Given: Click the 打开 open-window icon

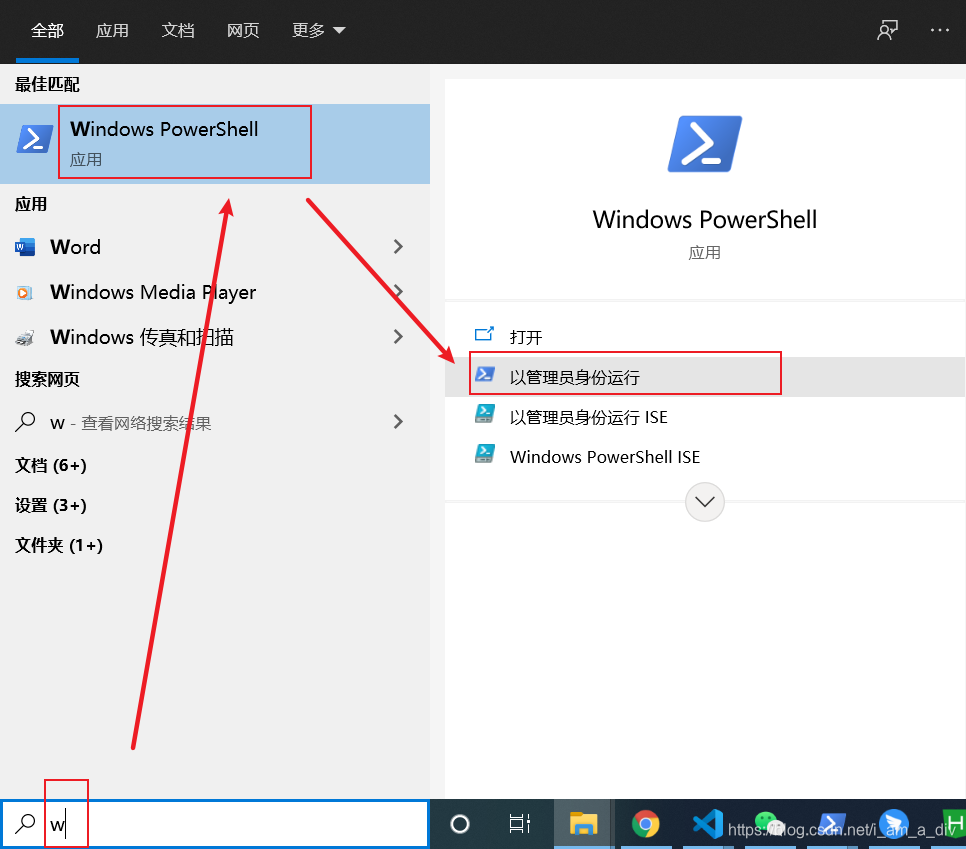Looking at the screenshot, I should [484, 334].
